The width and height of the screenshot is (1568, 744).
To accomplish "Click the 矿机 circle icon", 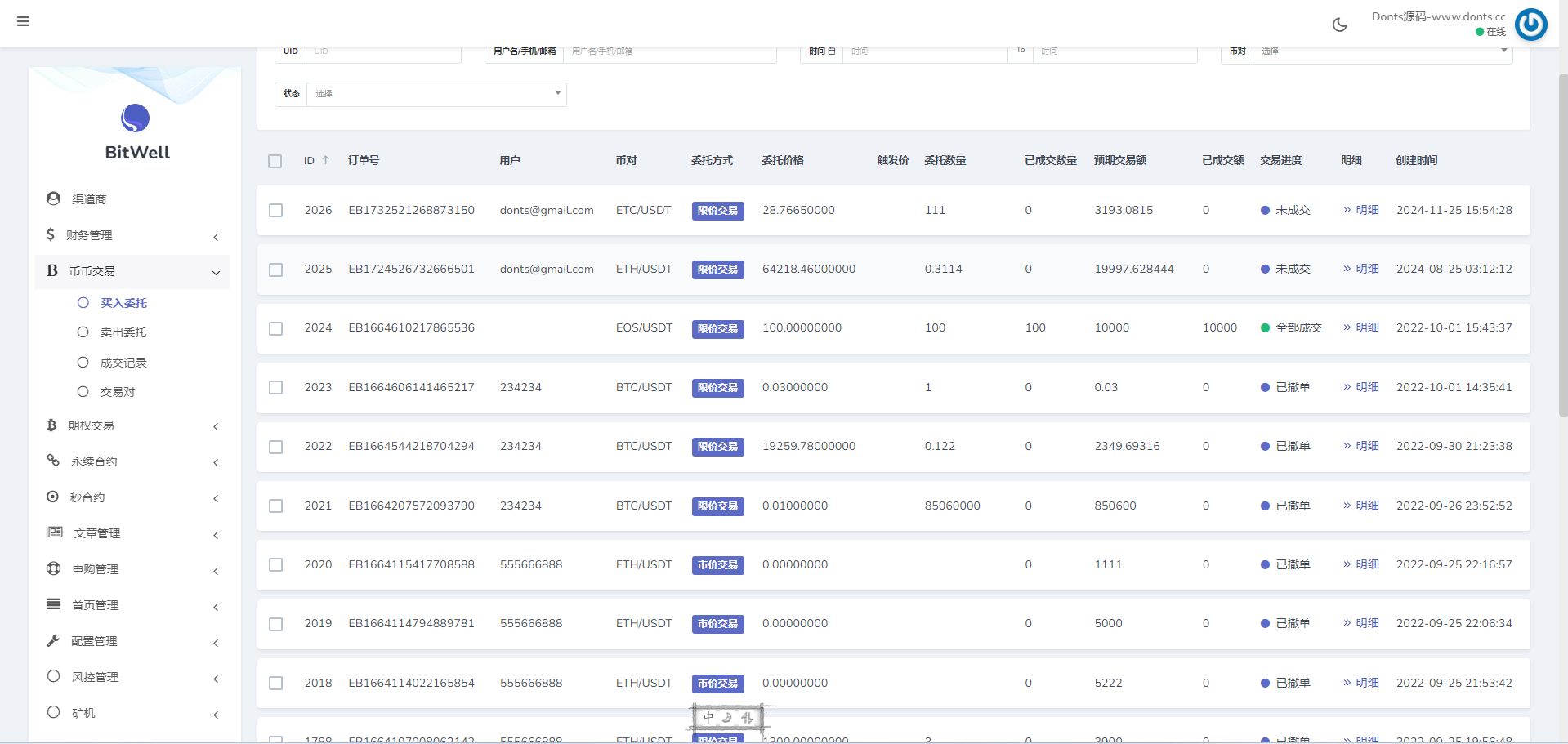I will (54, 712).
